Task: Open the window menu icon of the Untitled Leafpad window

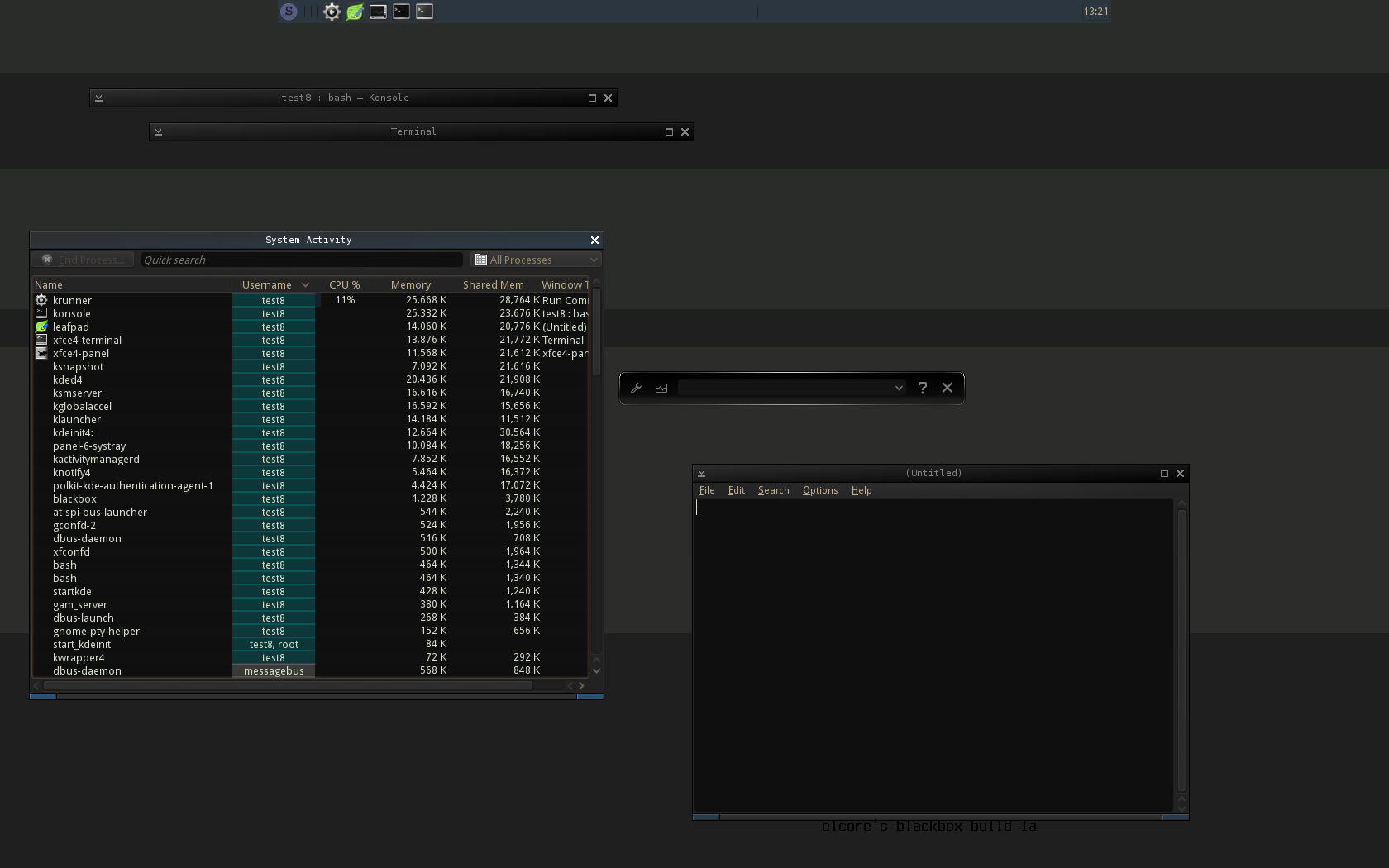Action: click(x=701, y=474)
